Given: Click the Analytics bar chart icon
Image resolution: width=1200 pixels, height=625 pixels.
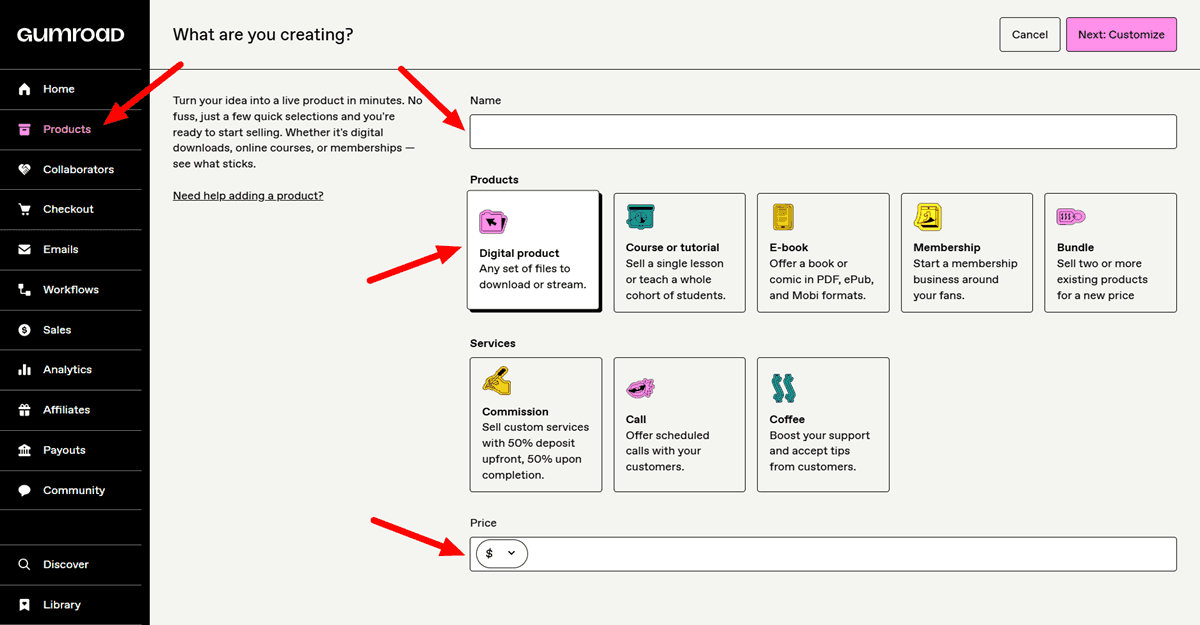Looking at the screenshot, I should click(25, 370).
